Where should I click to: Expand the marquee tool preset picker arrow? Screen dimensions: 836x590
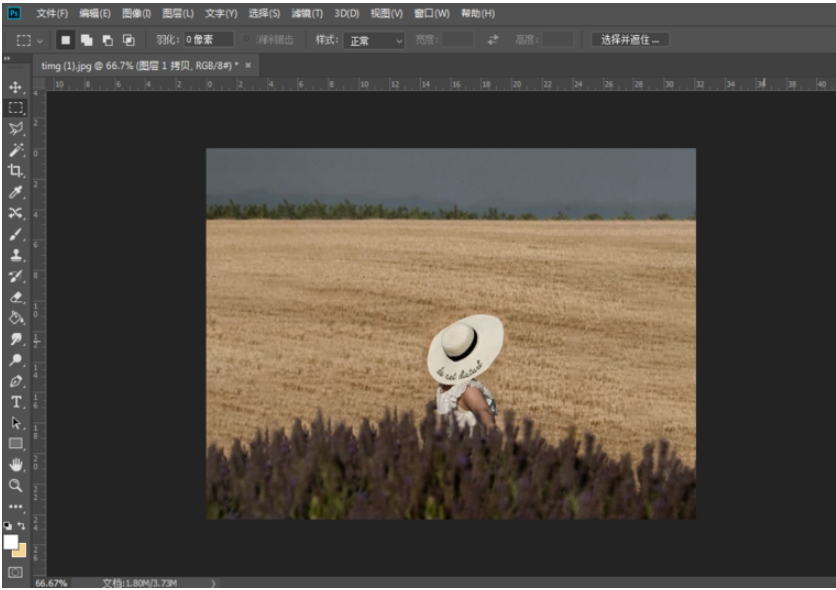40,41
